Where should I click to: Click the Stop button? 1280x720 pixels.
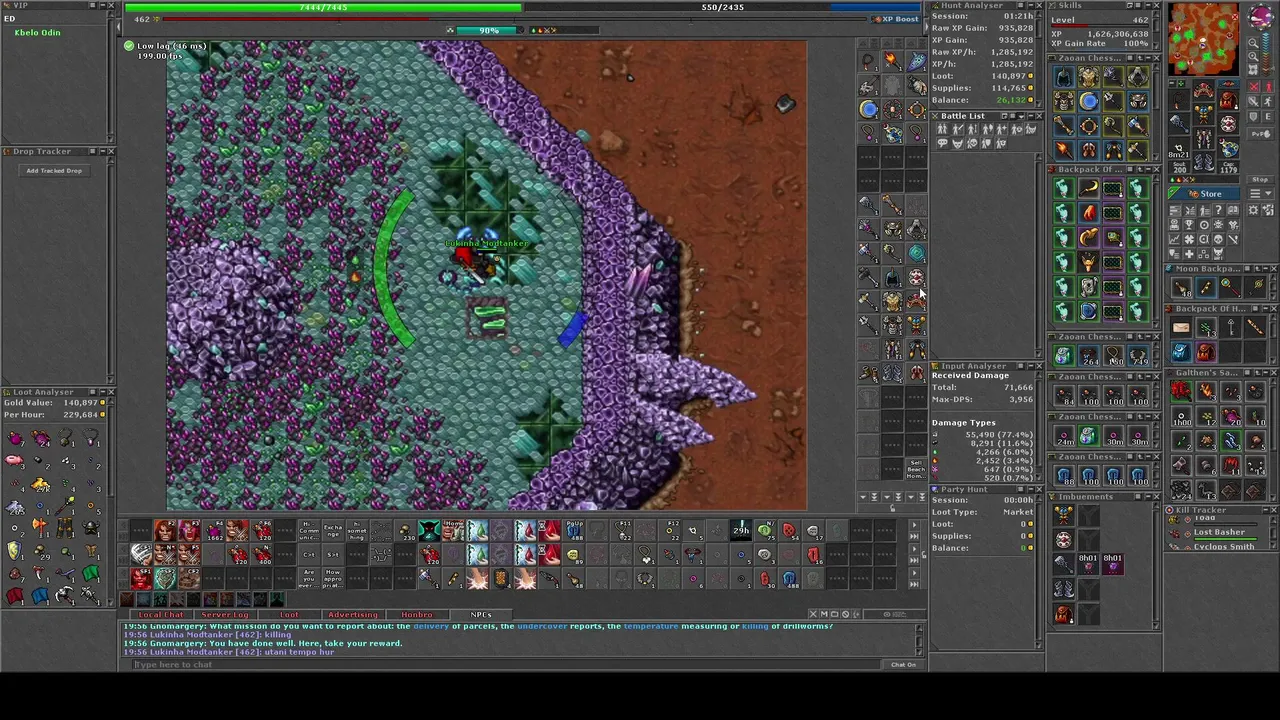[x=1260, y=179]
